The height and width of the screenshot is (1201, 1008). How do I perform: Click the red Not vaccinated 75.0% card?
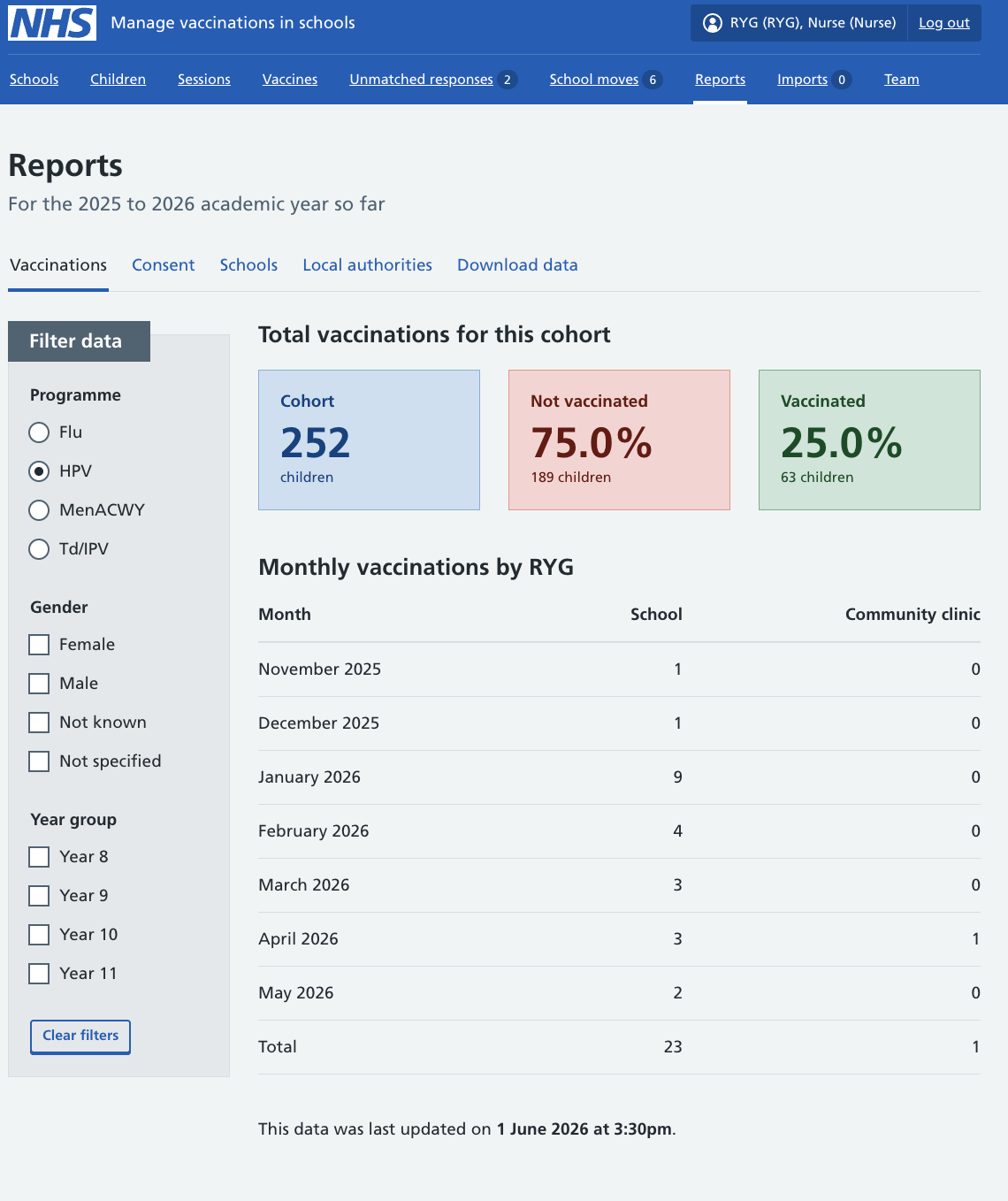click(x=619, y=440)
